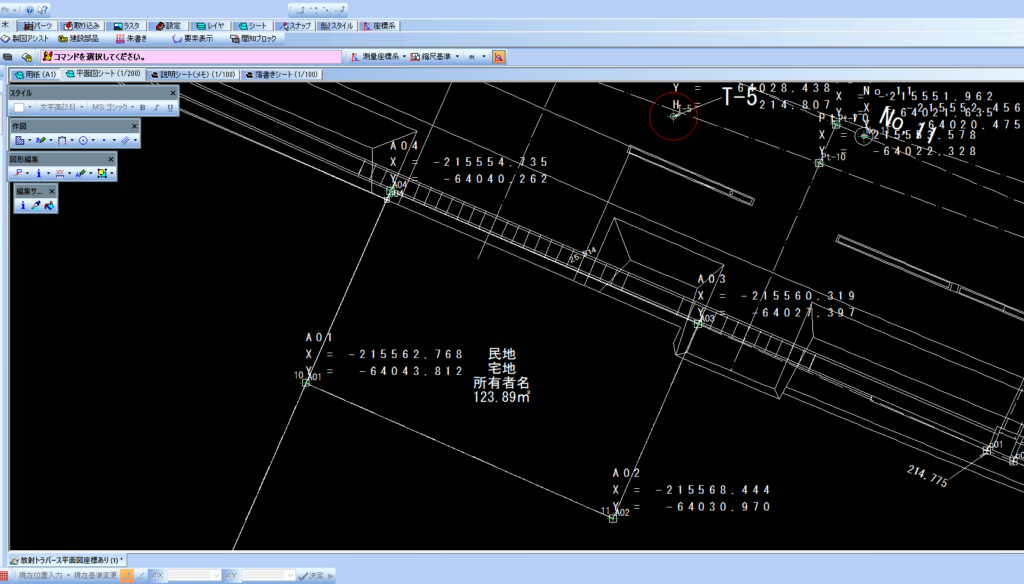
Task: Click the white color swatch in style panel
Action: pyautogui.click(x=19, y=107)
